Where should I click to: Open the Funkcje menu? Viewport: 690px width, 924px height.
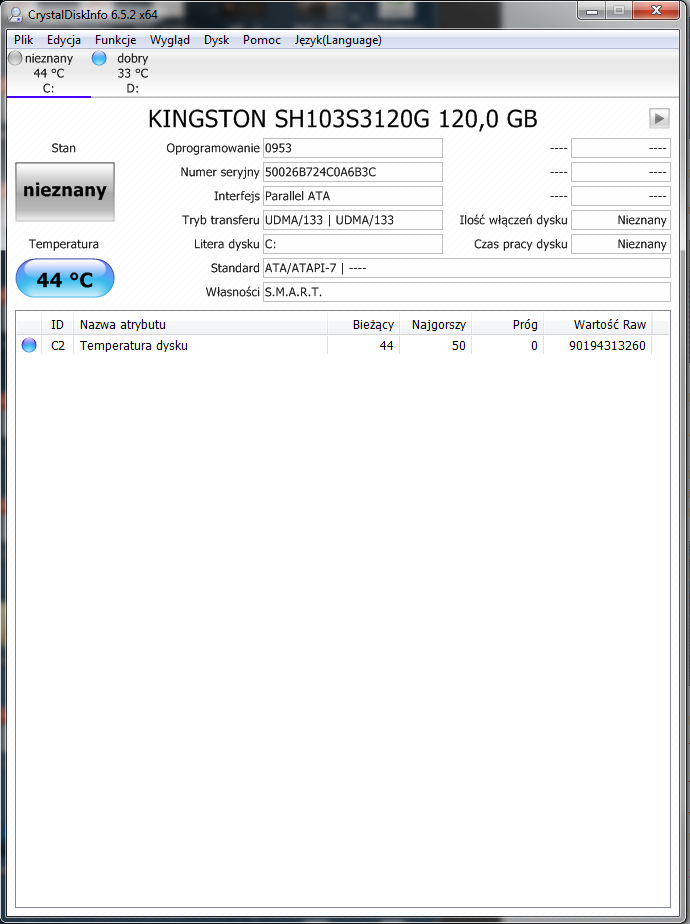point(115,40)
